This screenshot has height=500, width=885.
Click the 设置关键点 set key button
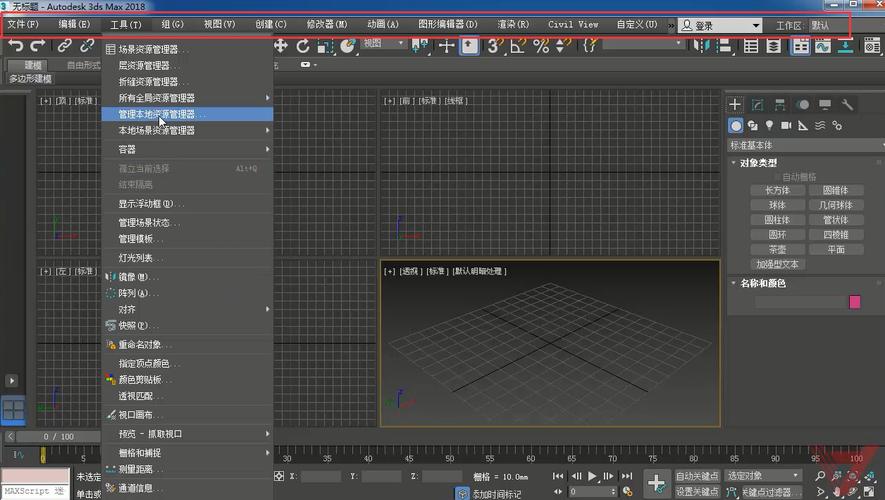click(x=697, y=492)
